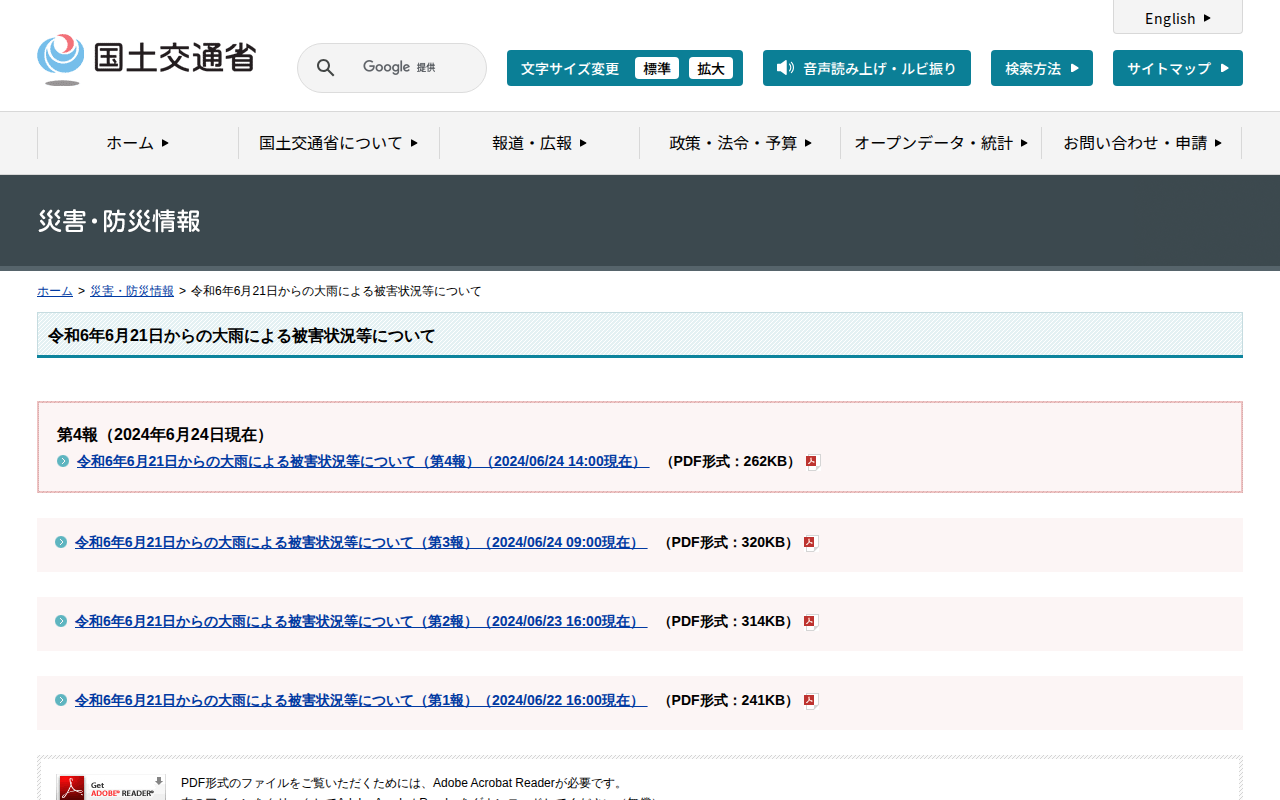Click the Google search input field
This screenshot has height=800, width=1280.
410,68
